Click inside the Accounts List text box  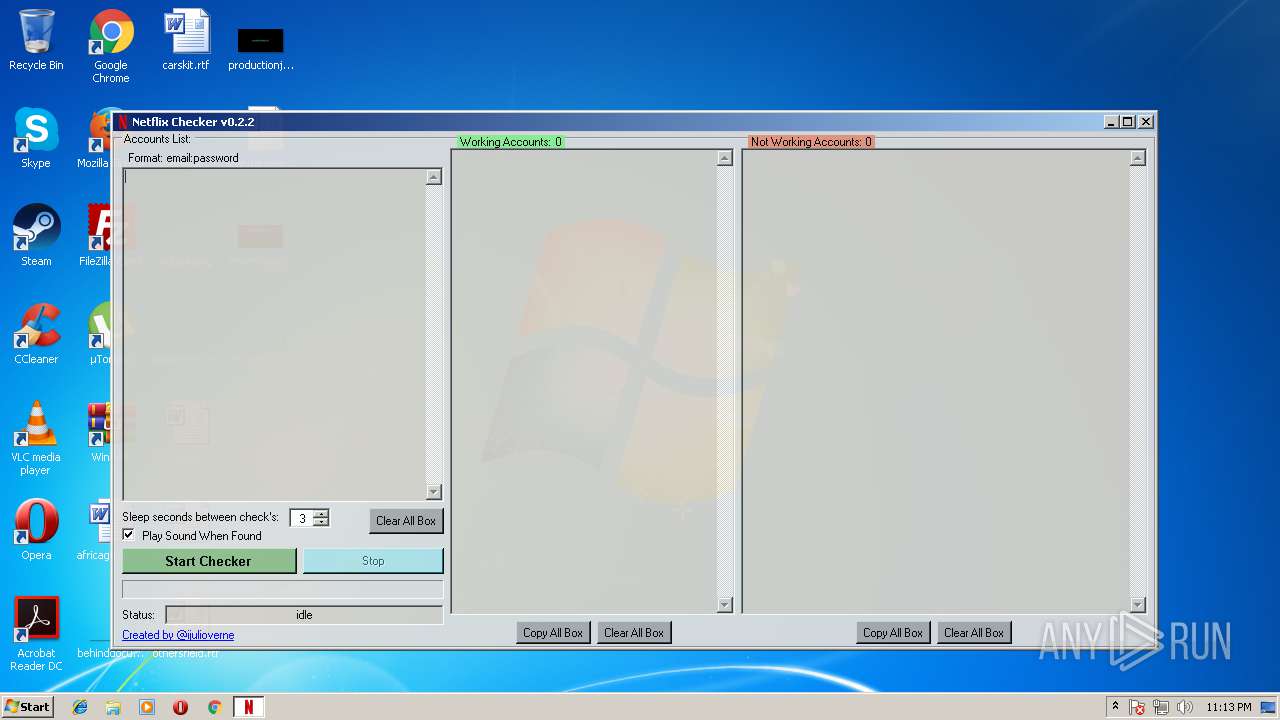[x=274, y=334]
